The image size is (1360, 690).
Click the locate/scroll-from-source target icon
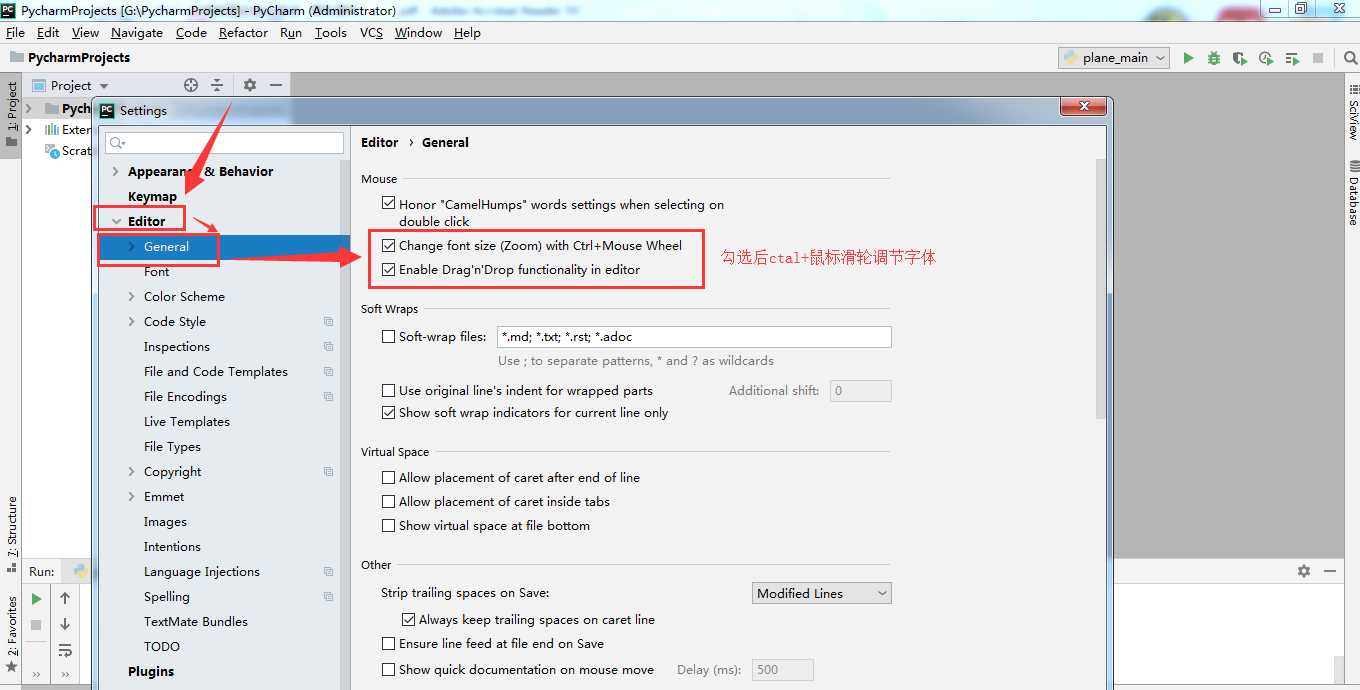click(x=191, y=85)
